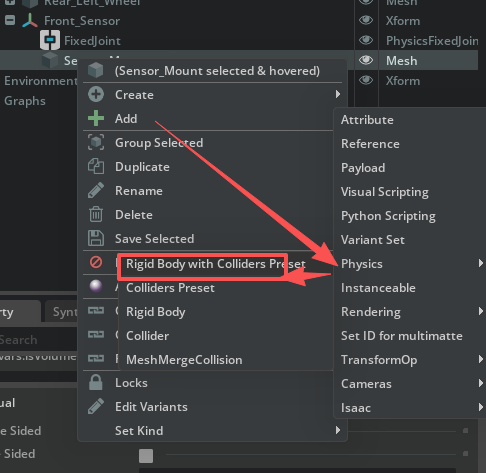Toggle visibility of selected Mesh row
This screenshot has width=486, height=473.
(x=366, y=60)
